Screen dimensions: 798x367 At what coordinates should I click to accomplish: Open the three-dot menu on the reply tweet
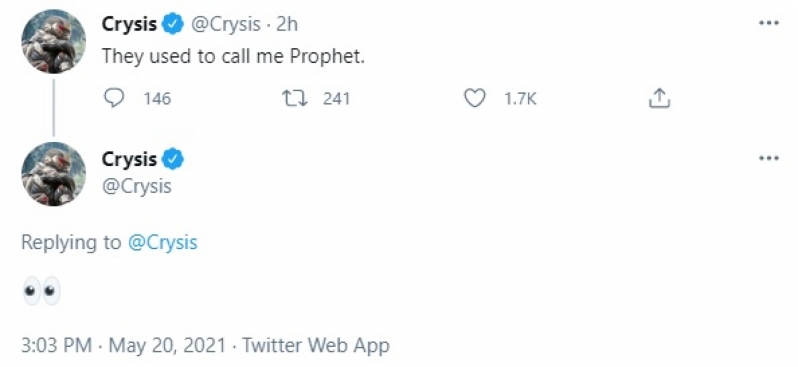[x=768, y=158]
